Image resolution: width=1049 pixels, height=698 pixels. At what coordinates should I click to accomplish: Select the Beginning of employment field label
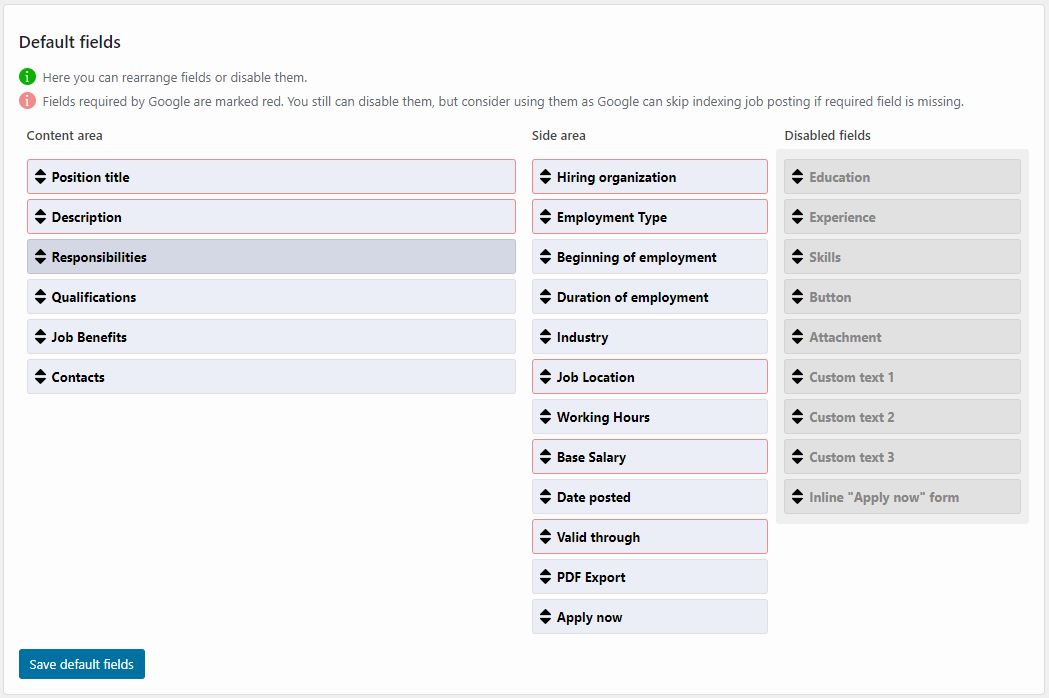pyautogui.click(x=636, y=258)
